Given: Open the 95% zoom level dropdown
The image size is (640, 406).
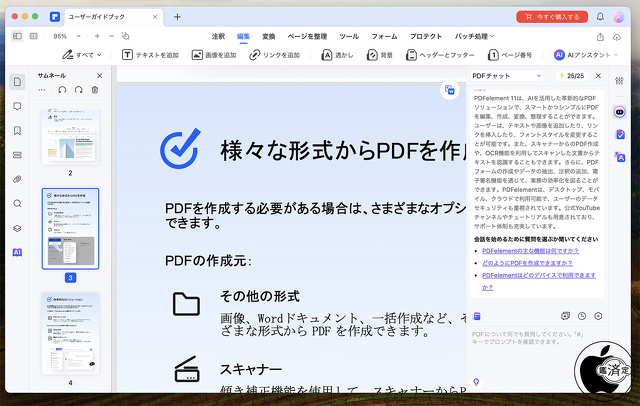Looking at the screenshot, I should [67, 36].
